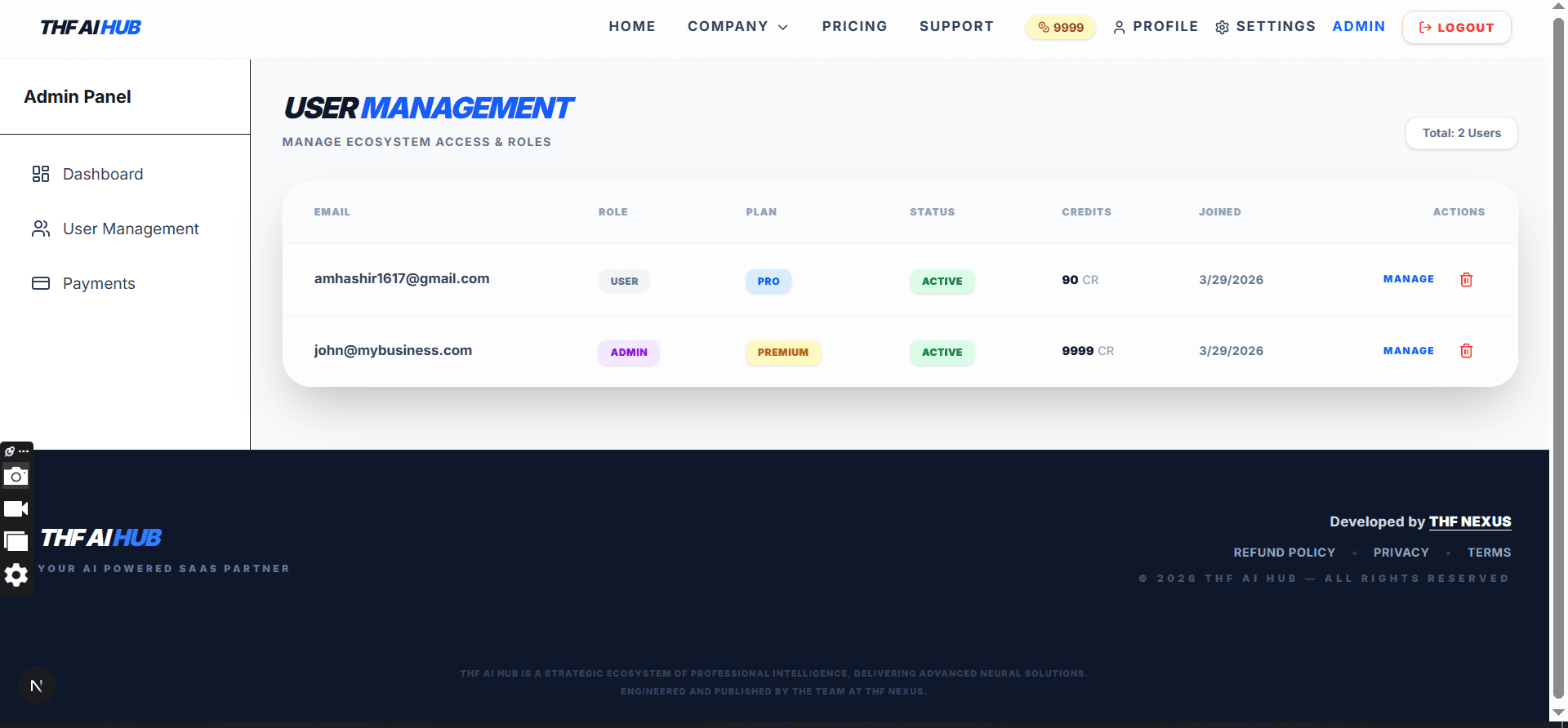Open the THF NEXUS footer link
This screenshot has width=1568, height=728.
click(1470, 522)
